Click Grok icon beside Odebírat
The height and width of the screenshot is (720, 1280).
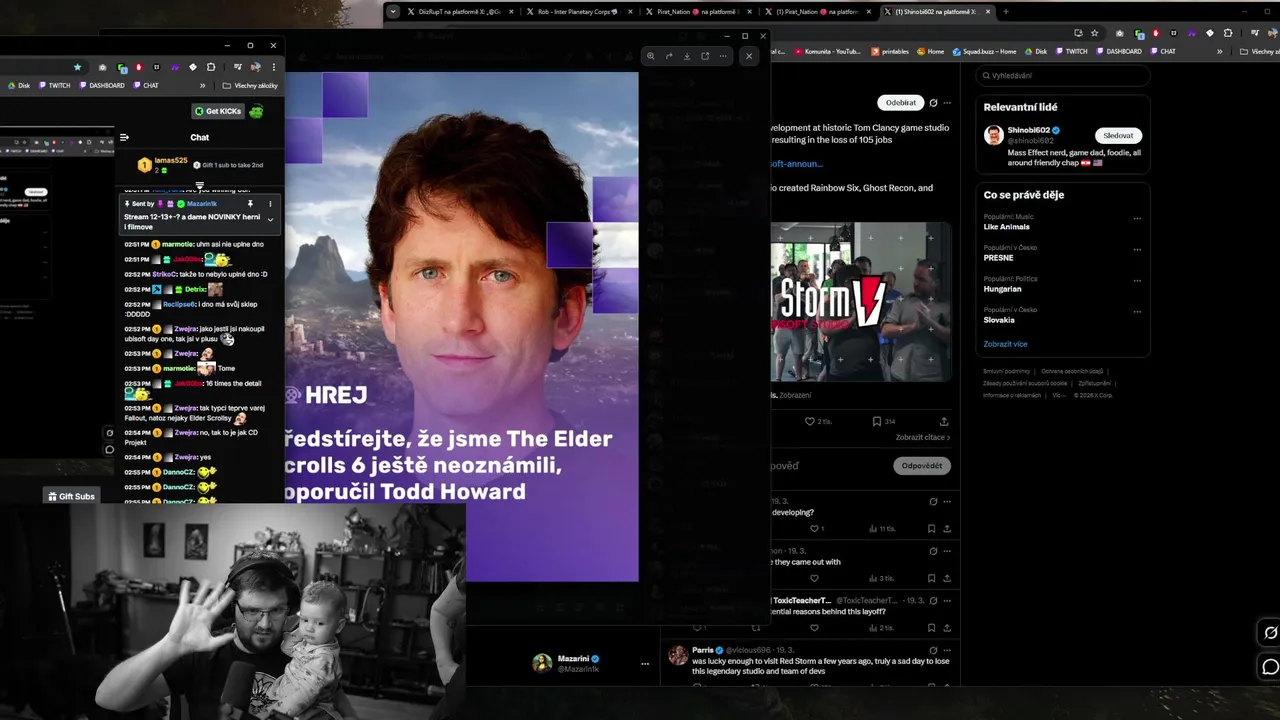(933, 102)
